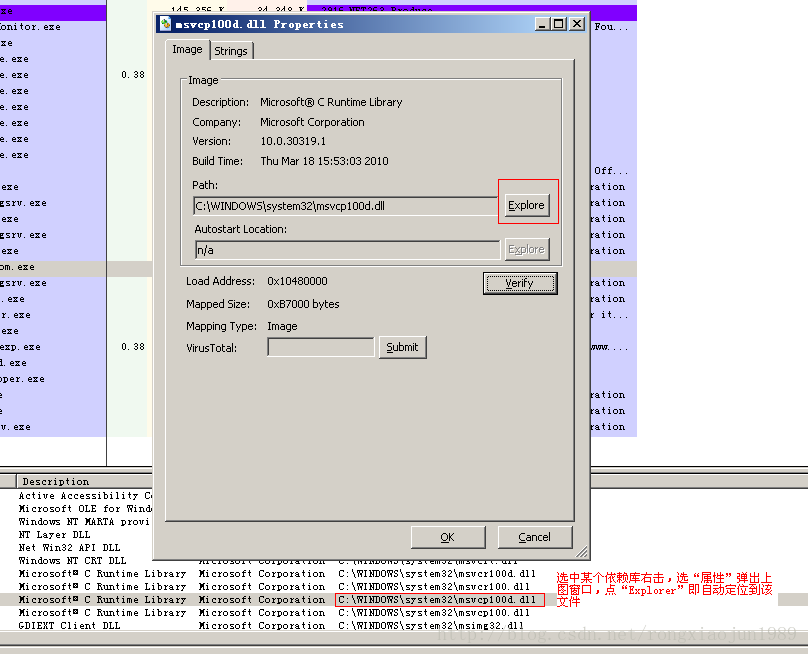Select the Windows NT CRT DLL row
Viewport: 808px width, 654px height.
(x=72, y=560)
